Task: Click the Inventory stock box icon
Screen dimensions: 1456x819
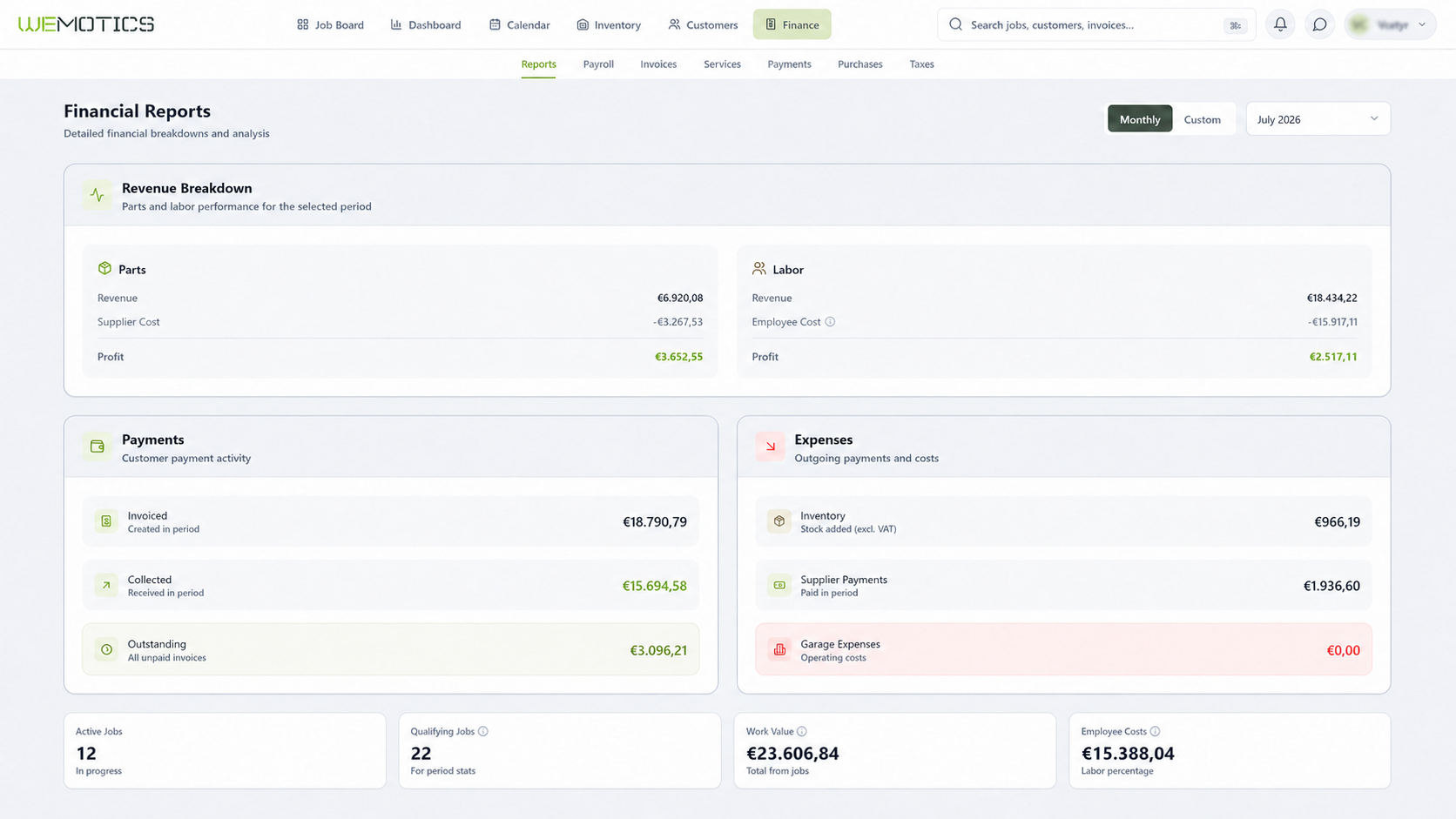Action: [779, 521]
